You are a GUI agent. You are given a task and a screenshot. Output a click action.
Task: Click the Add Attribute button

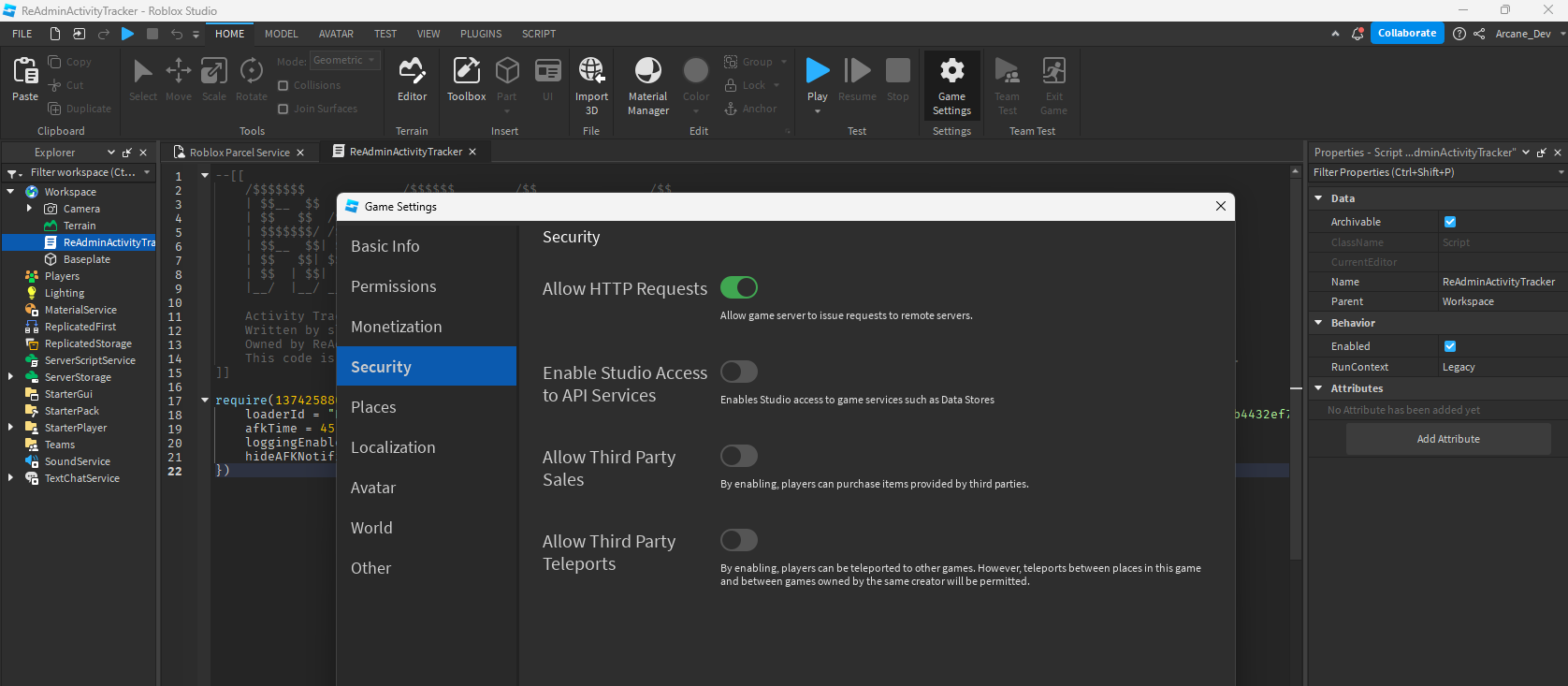[1447, 439]
